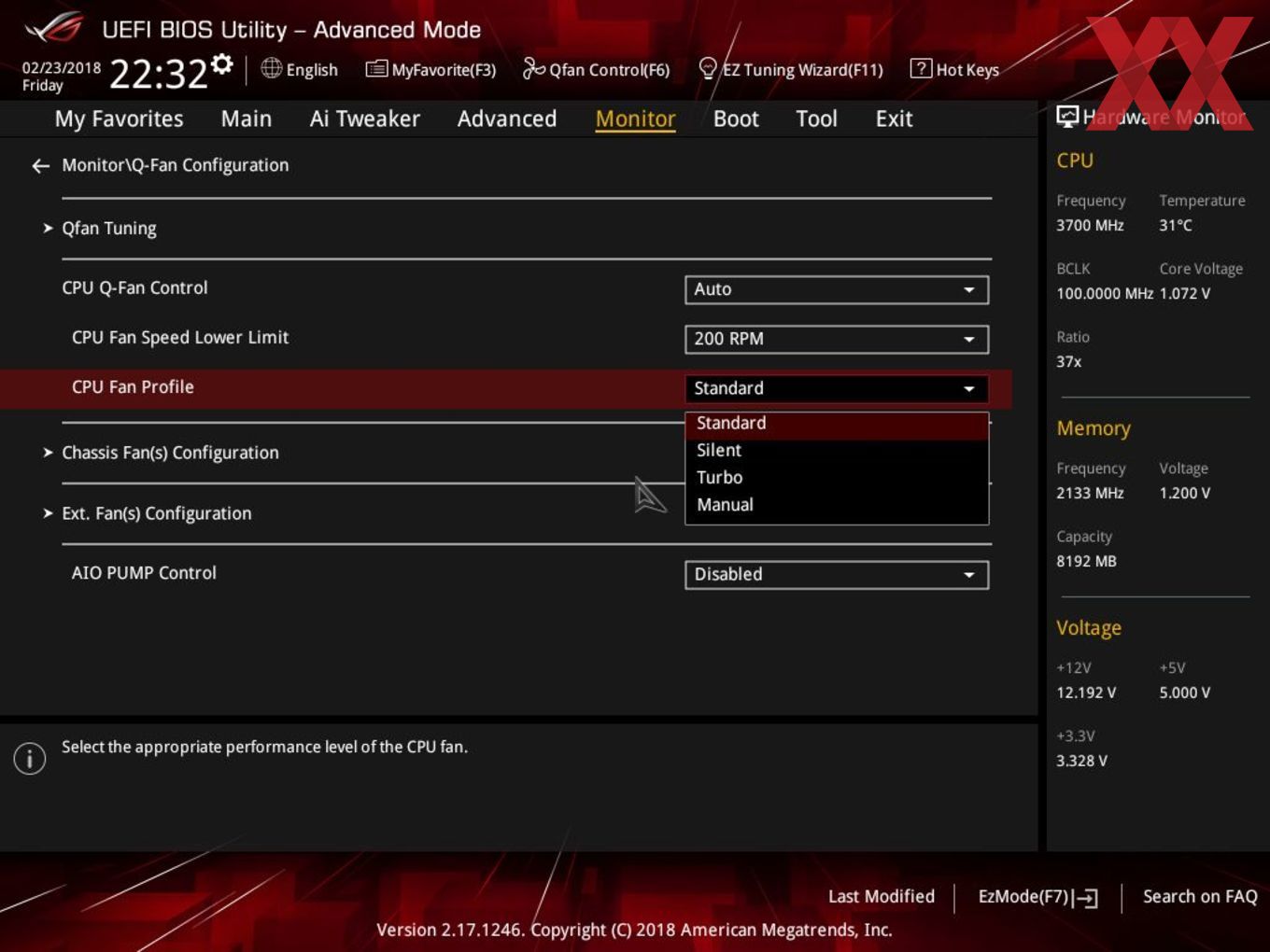Click the info icon in help area
Screen dimensions: 1270x952
[x=30, y=758]
